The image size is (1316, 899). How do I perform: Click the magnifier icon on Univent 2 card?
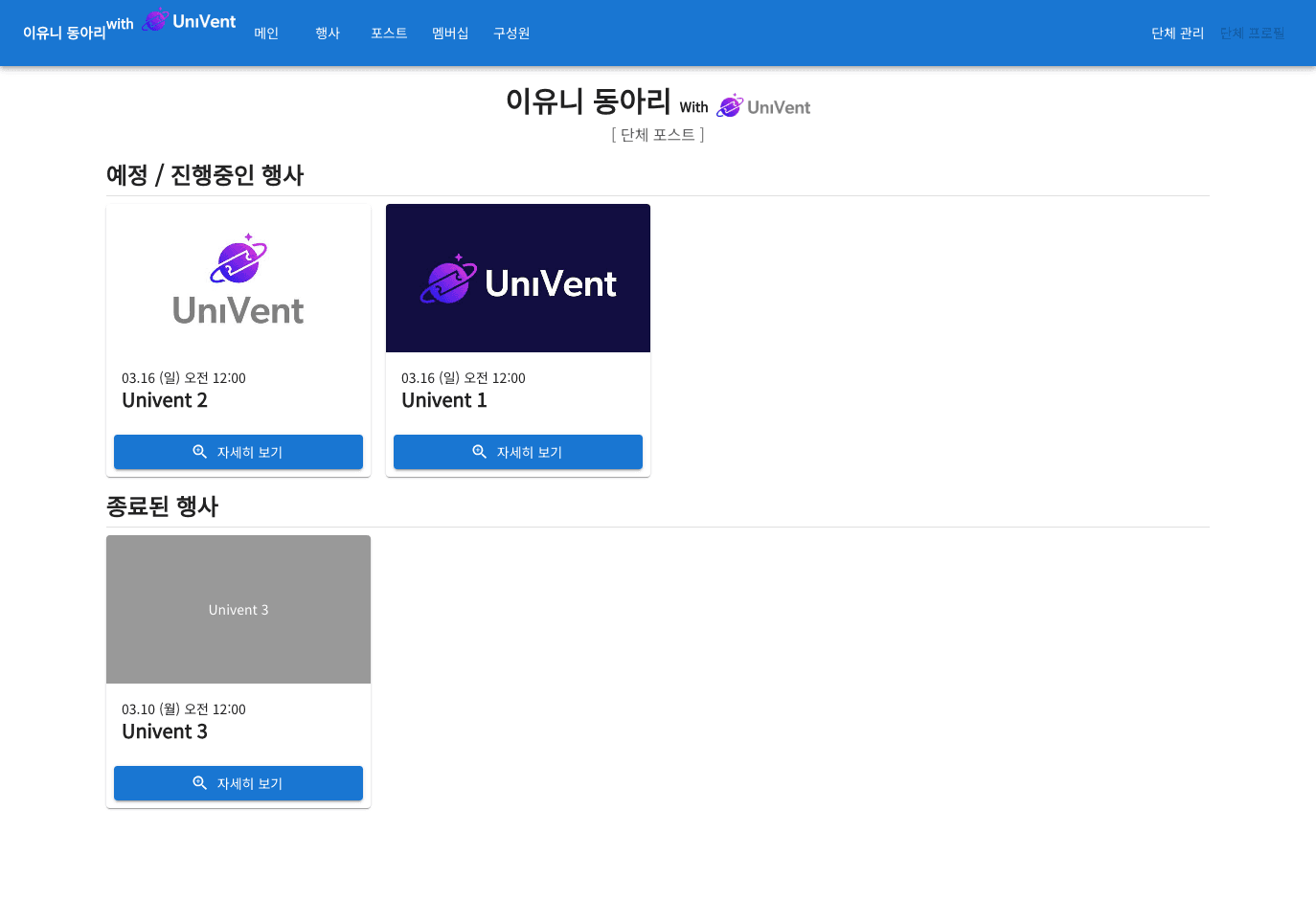[199, 452]
